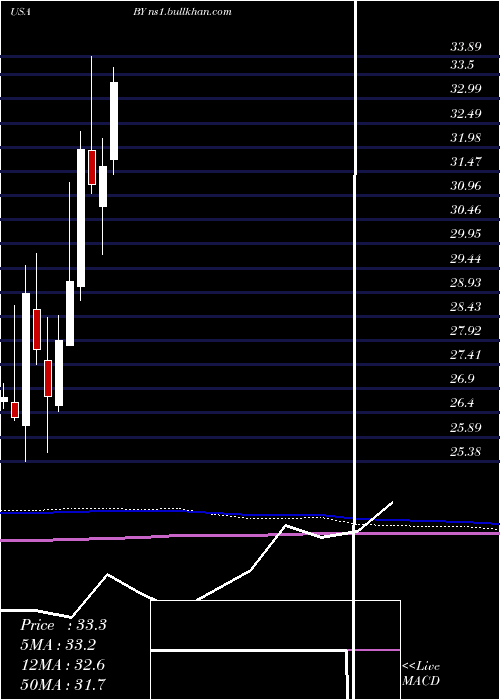Click the 33.89 price axis label
Screen dimensions: 500x700
(466, 46)
